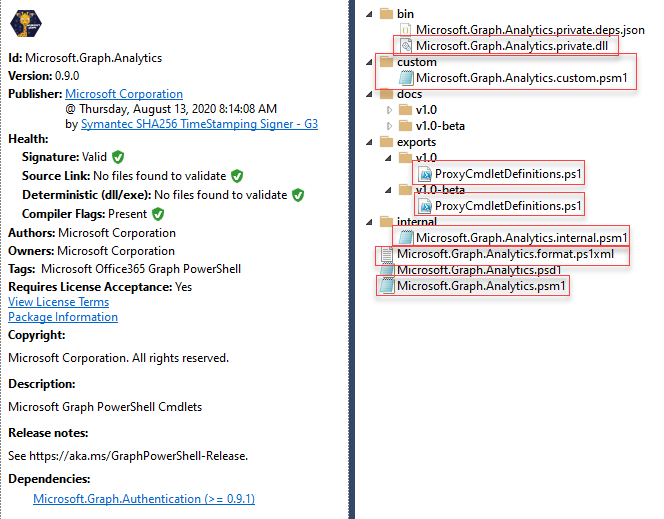Collapse the internal folder arrow
The height and width of the screenshot is (519, 664).
click(x=369, y=222)
